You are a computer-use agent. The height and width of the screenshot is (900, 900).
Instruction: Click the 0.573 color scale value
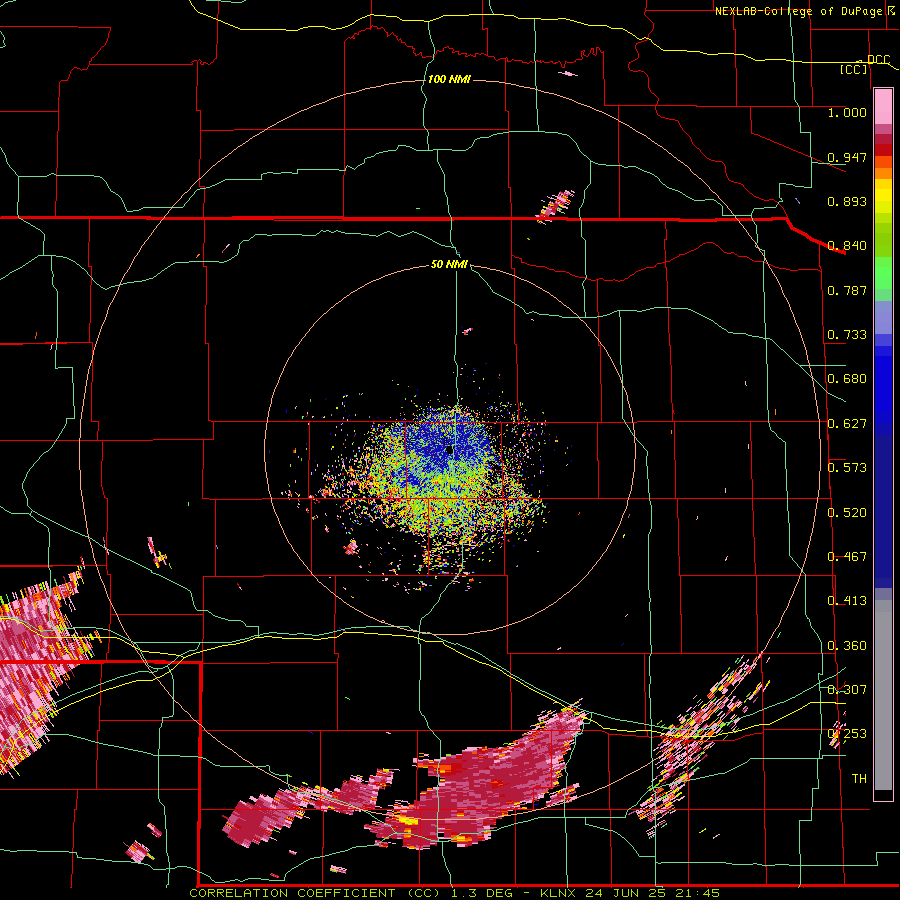pos(847,468)
